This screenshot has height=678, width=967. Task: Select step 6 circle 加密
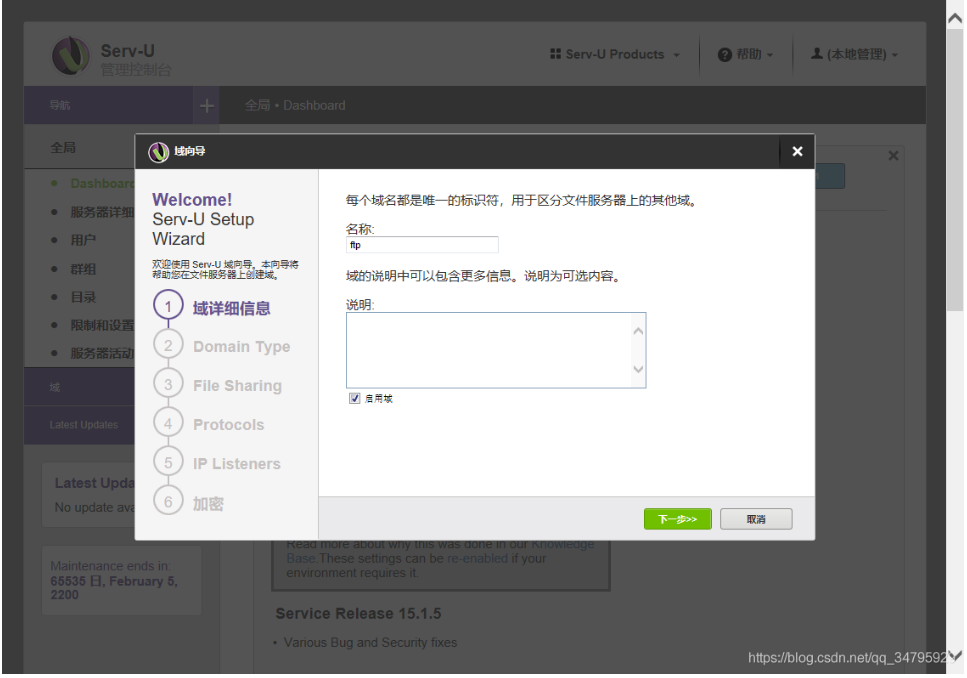tap(168, 502)
